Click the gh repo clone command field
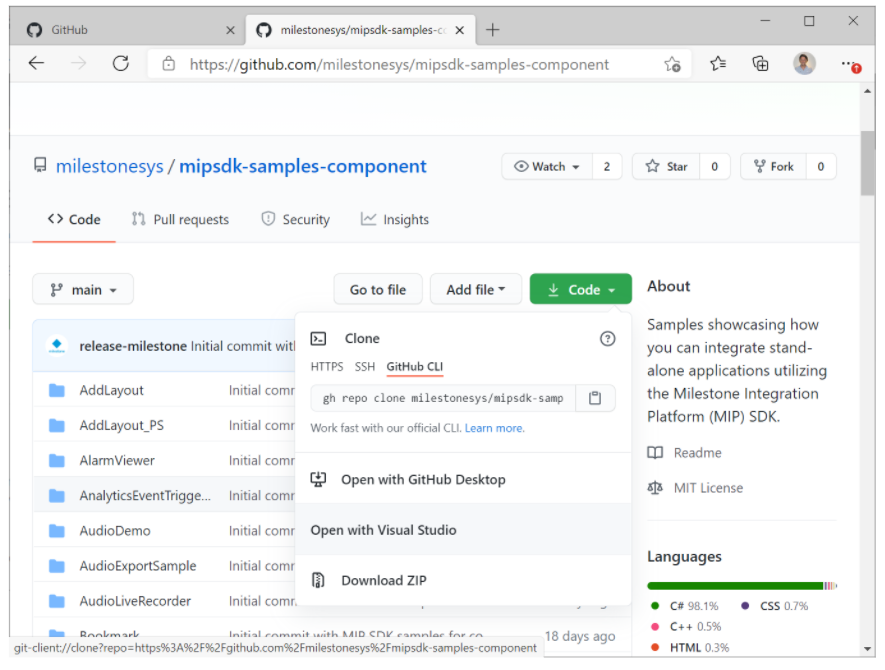This screenshot has height=670, width=885. pos(443,399)
